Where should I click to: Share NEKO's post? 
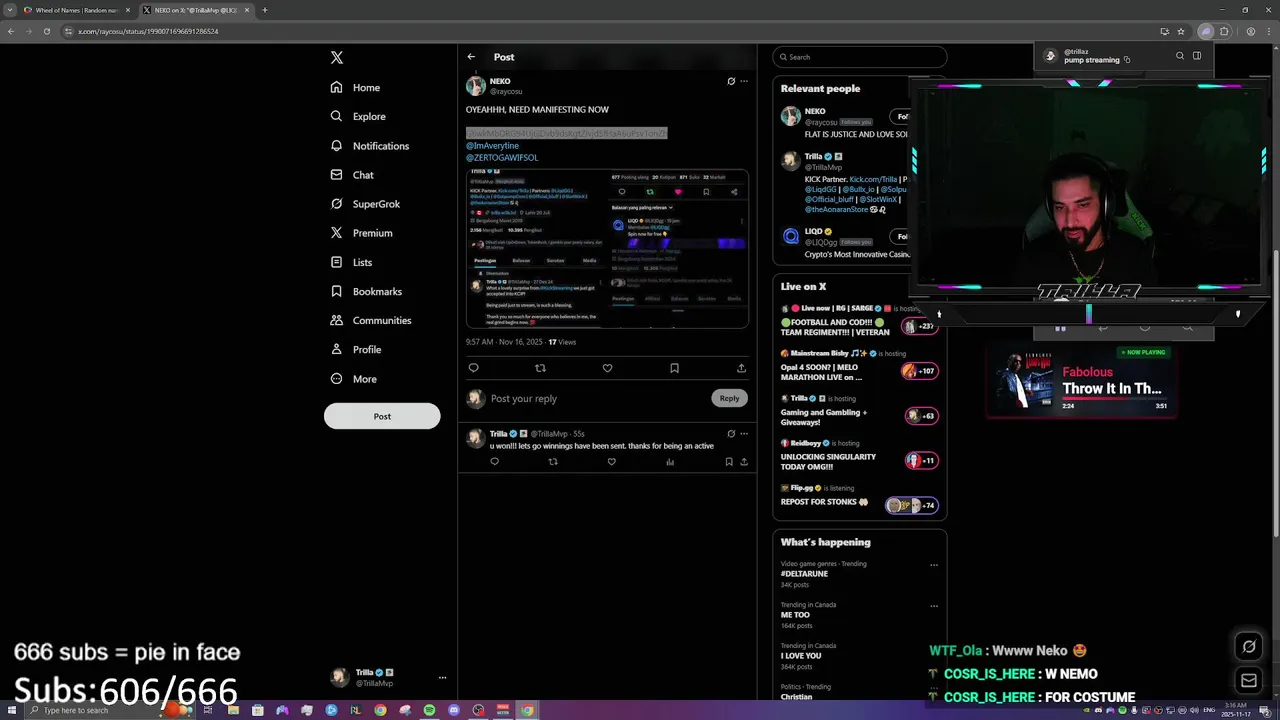pyautogui.click(x=741, y=368)
